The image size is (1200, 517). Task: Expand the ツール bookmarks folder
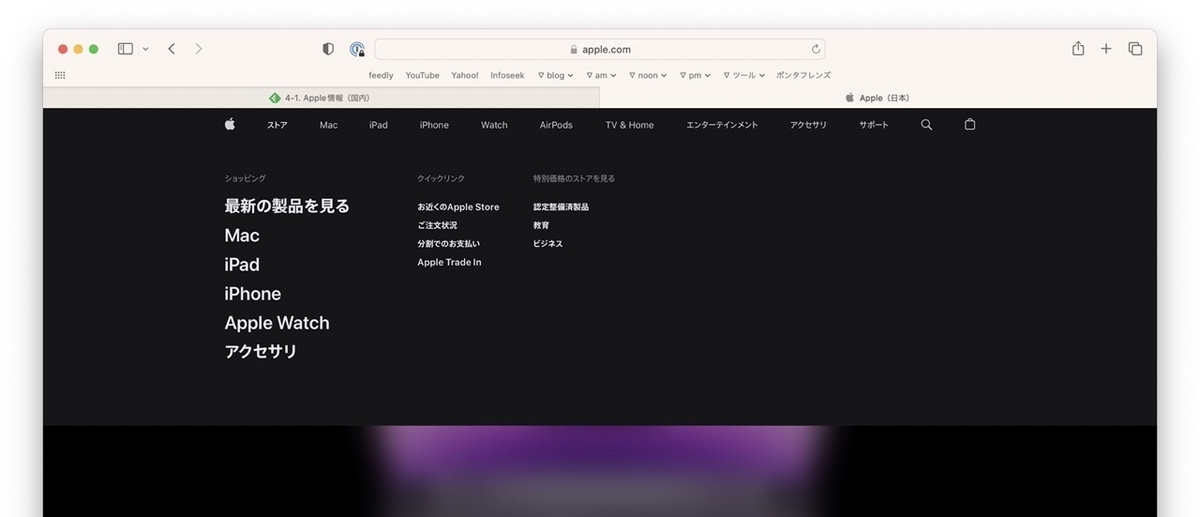point(744,75)
